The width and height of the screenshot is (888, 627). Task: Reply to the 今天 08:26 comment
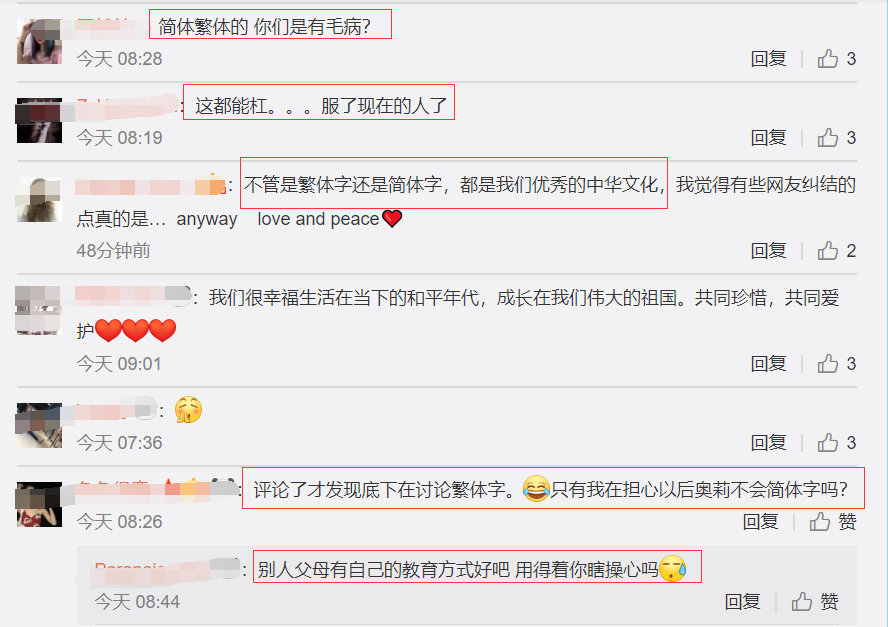tap(761, 522)
